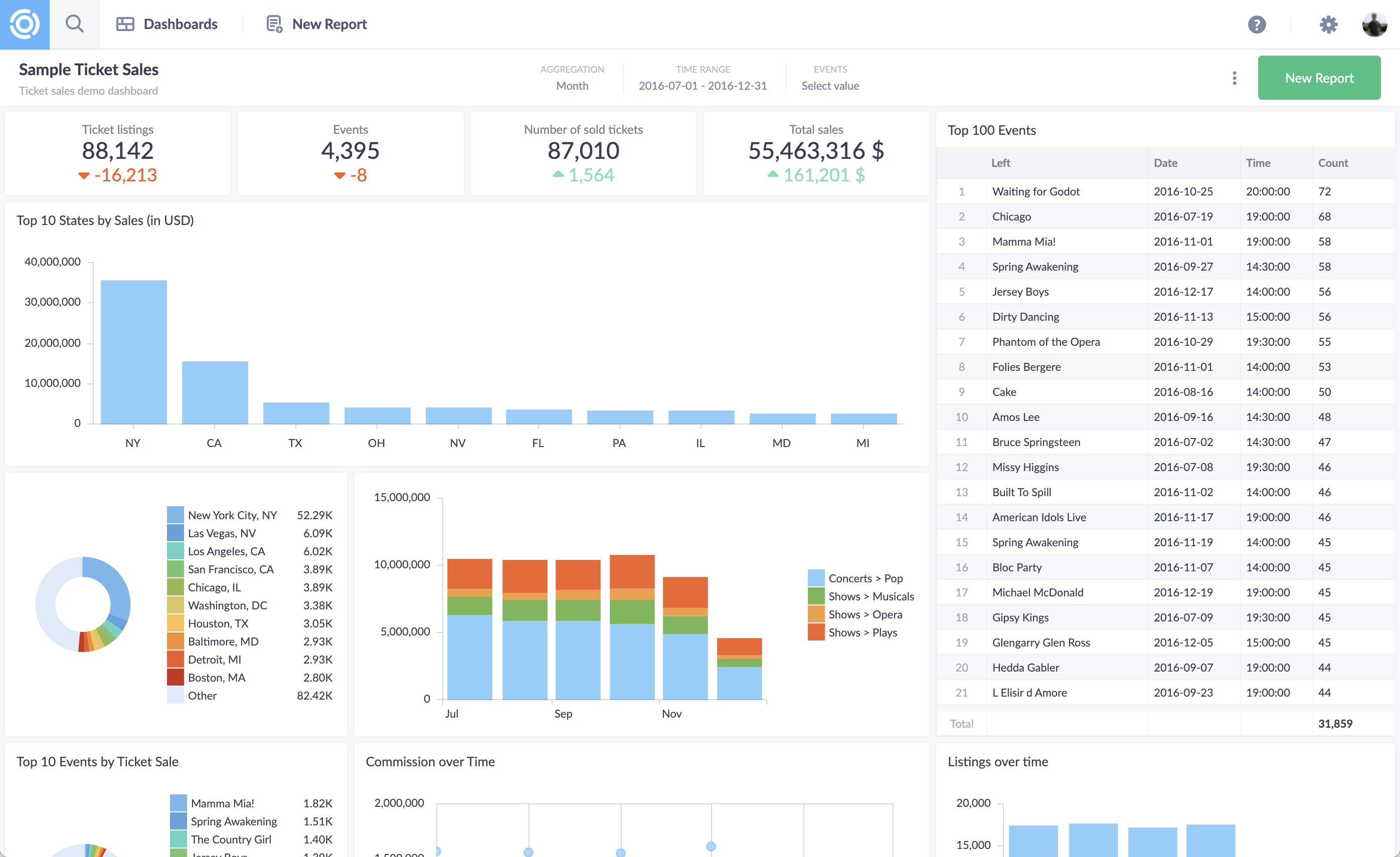Open the Time Range date selector
Screen dimensions: 1400x857
(x=703, y=78)
